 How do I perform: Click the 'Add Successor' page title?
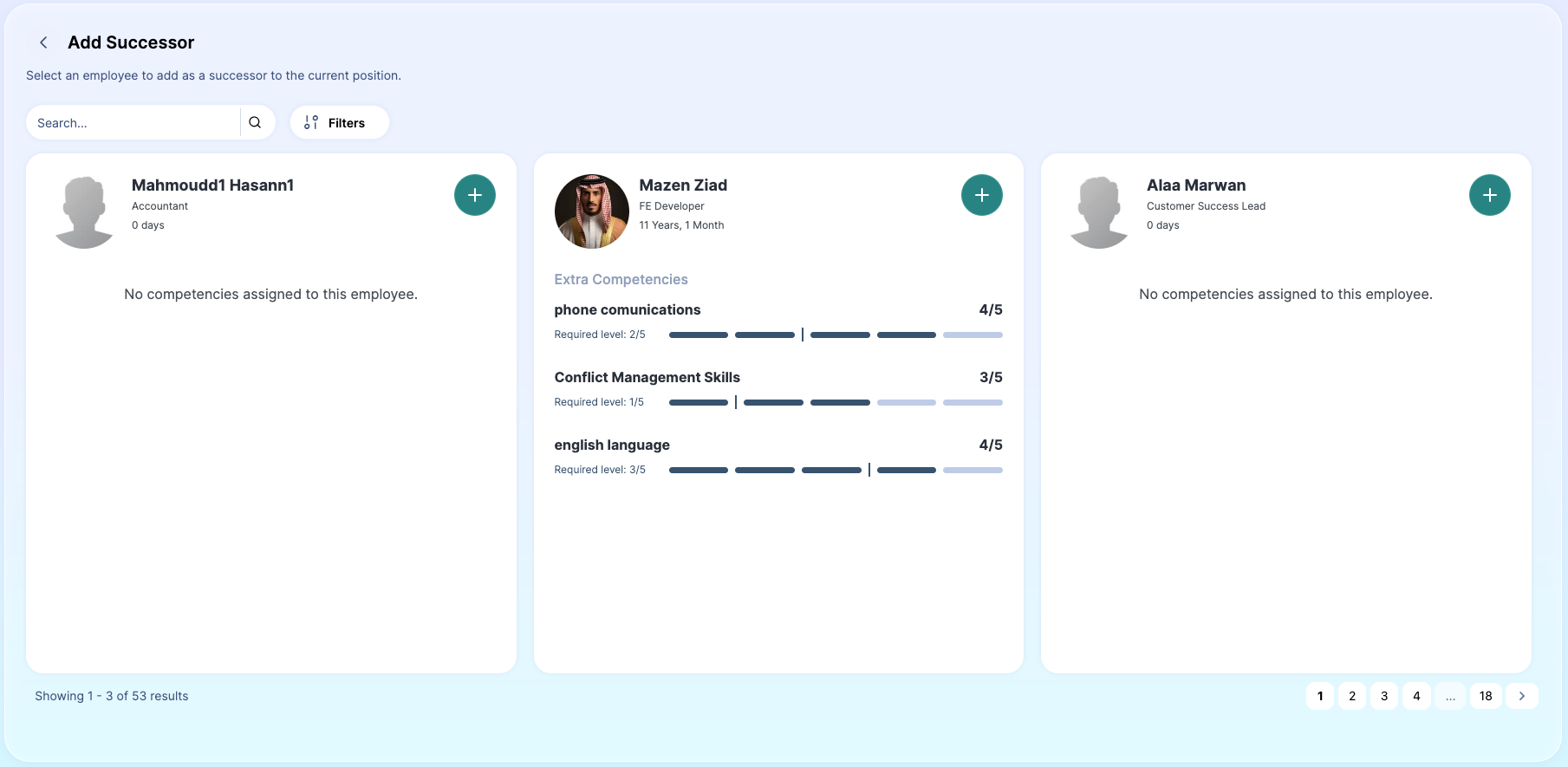[x=131, y=42]
